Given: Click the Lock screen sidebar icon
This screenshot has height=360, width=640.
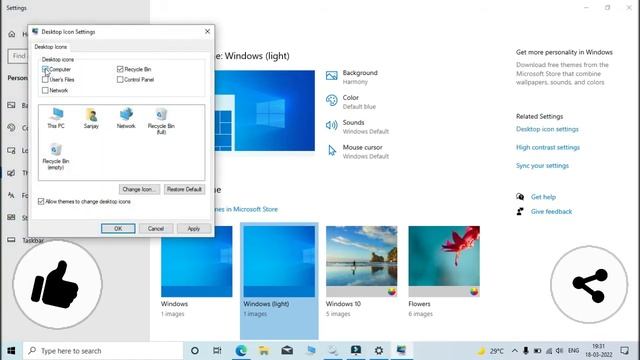Looking at the screenshot, I should (11, 150).
